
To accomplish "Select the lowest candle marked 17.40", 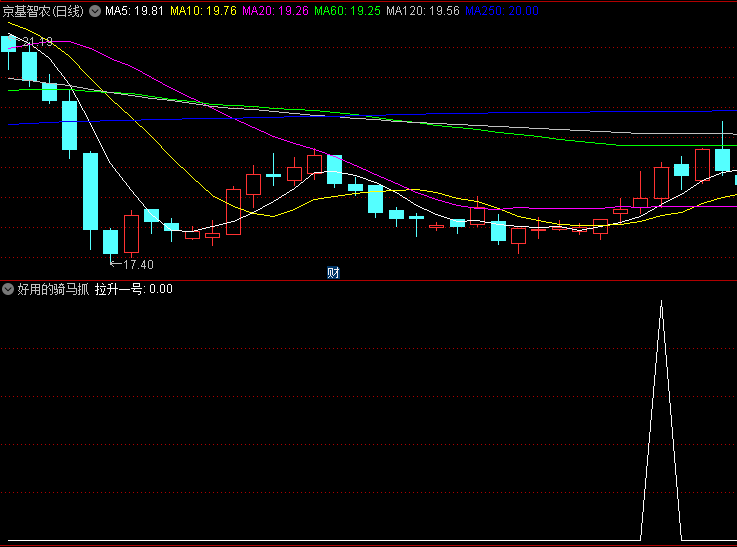I will (x=110, y=243).
